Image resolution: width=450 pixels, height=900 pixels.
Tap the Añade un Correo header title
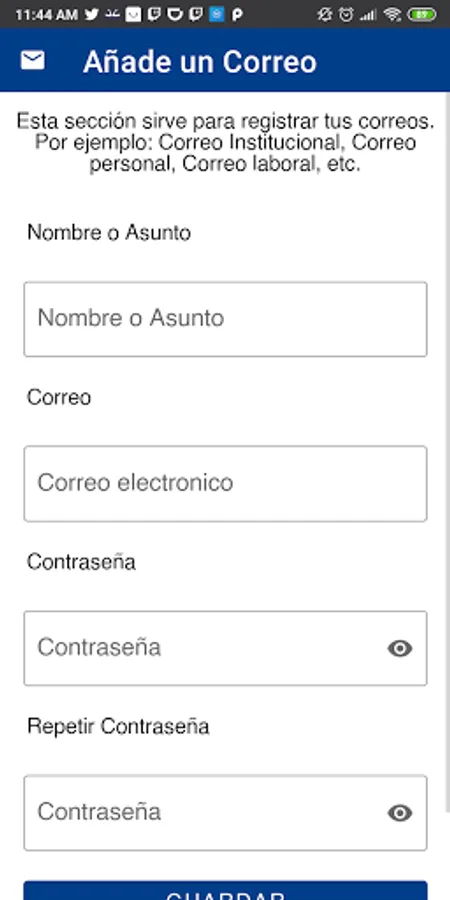200,61
